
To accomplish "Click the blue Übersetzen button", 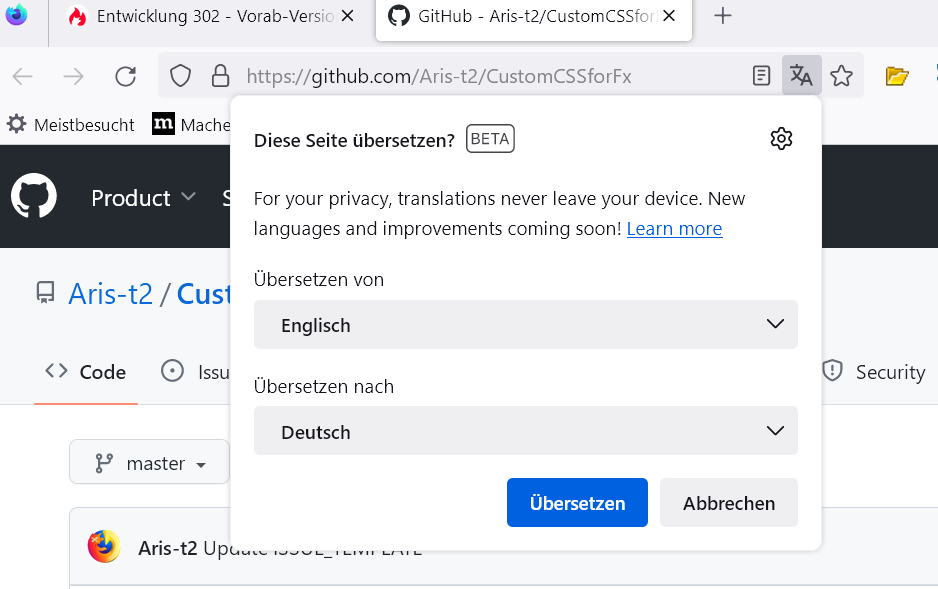I will [577, 503].
